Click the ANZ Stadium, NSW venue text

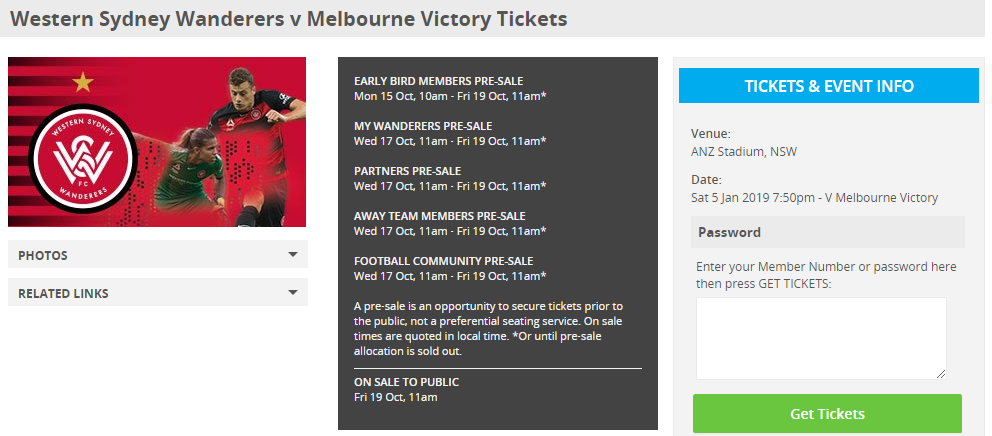pyautogui.click(x=743, y=152)
